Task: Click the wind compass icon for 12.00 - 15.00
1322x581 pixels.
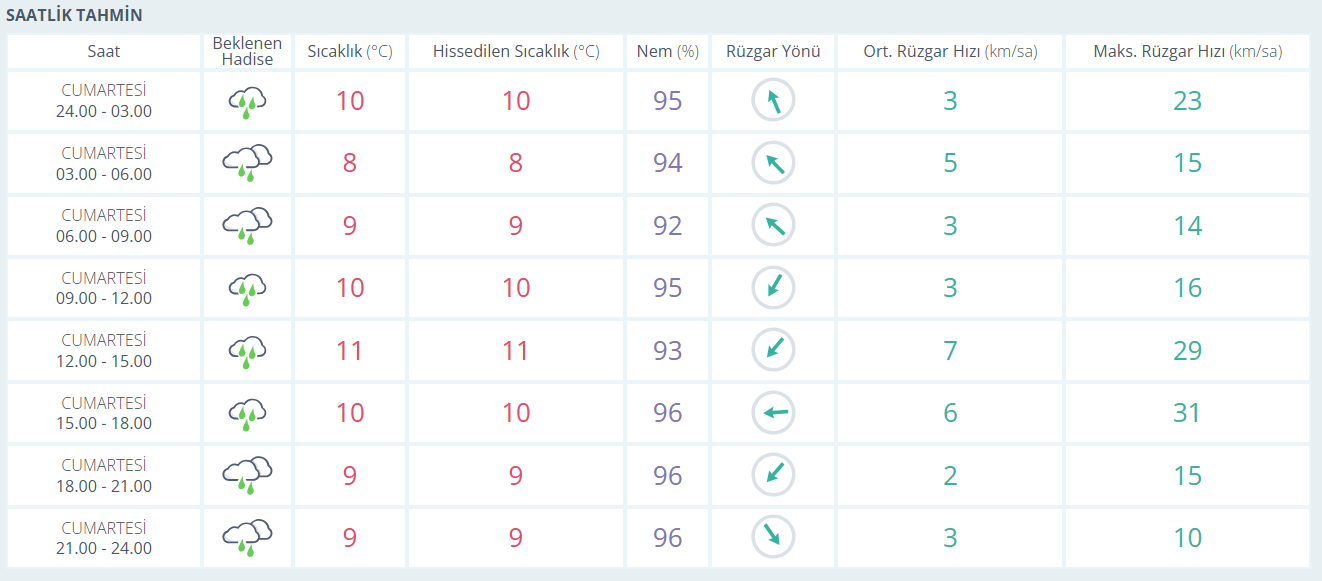Action: pyautogui.click(x=773, y=350)
